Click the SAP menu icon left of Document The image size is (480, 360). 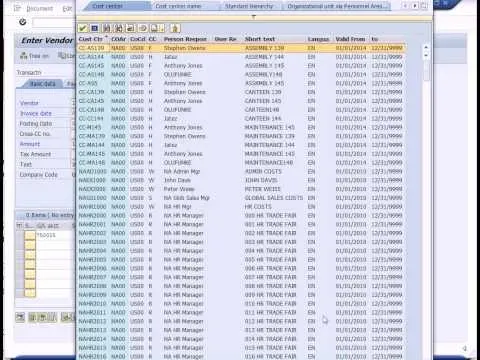tap(17, 8)
